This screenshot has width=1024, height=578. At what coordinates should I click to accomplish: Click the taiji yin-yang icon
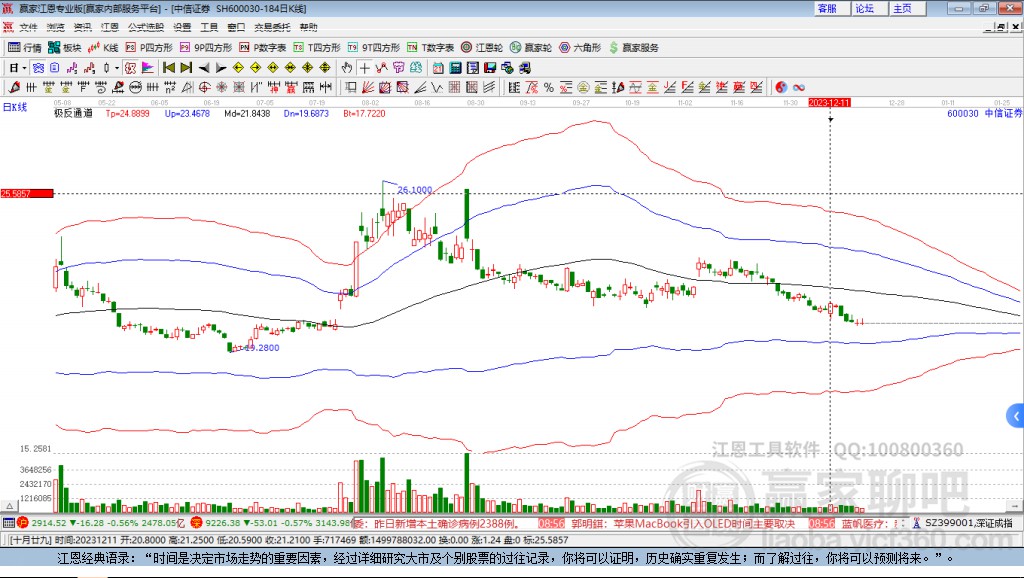(781, 88)
